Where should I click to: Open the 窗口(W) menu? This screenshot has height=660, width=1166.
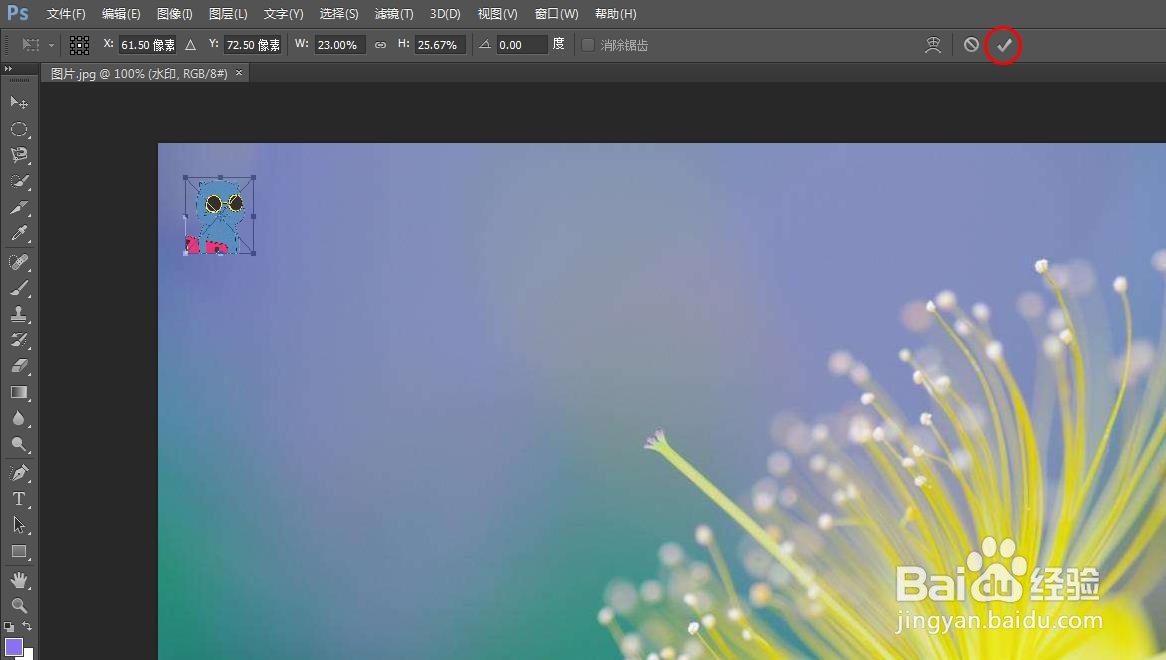pos(555,14)
